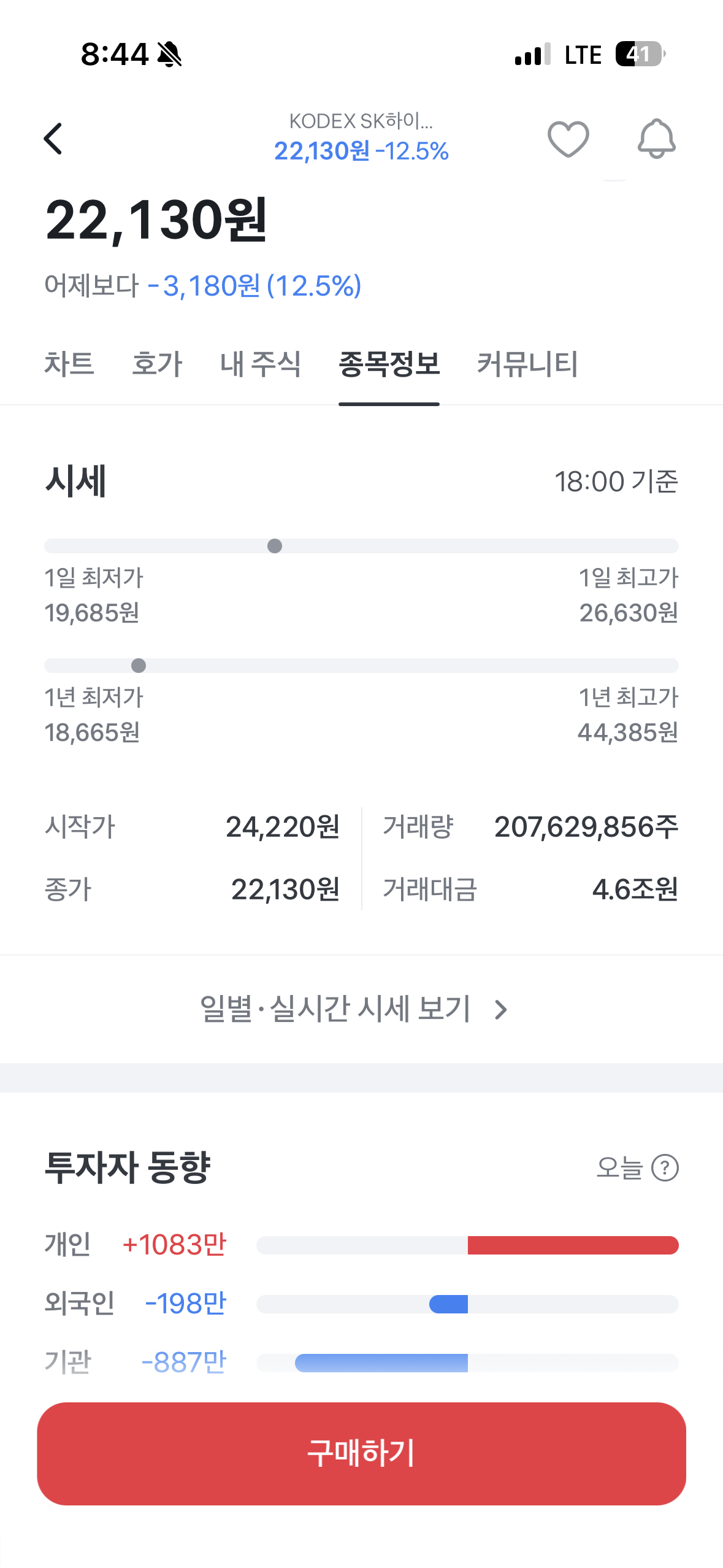Tap the red 개인 investor bar
The width and height of the screenshot is (723, 1568).
573,1245
